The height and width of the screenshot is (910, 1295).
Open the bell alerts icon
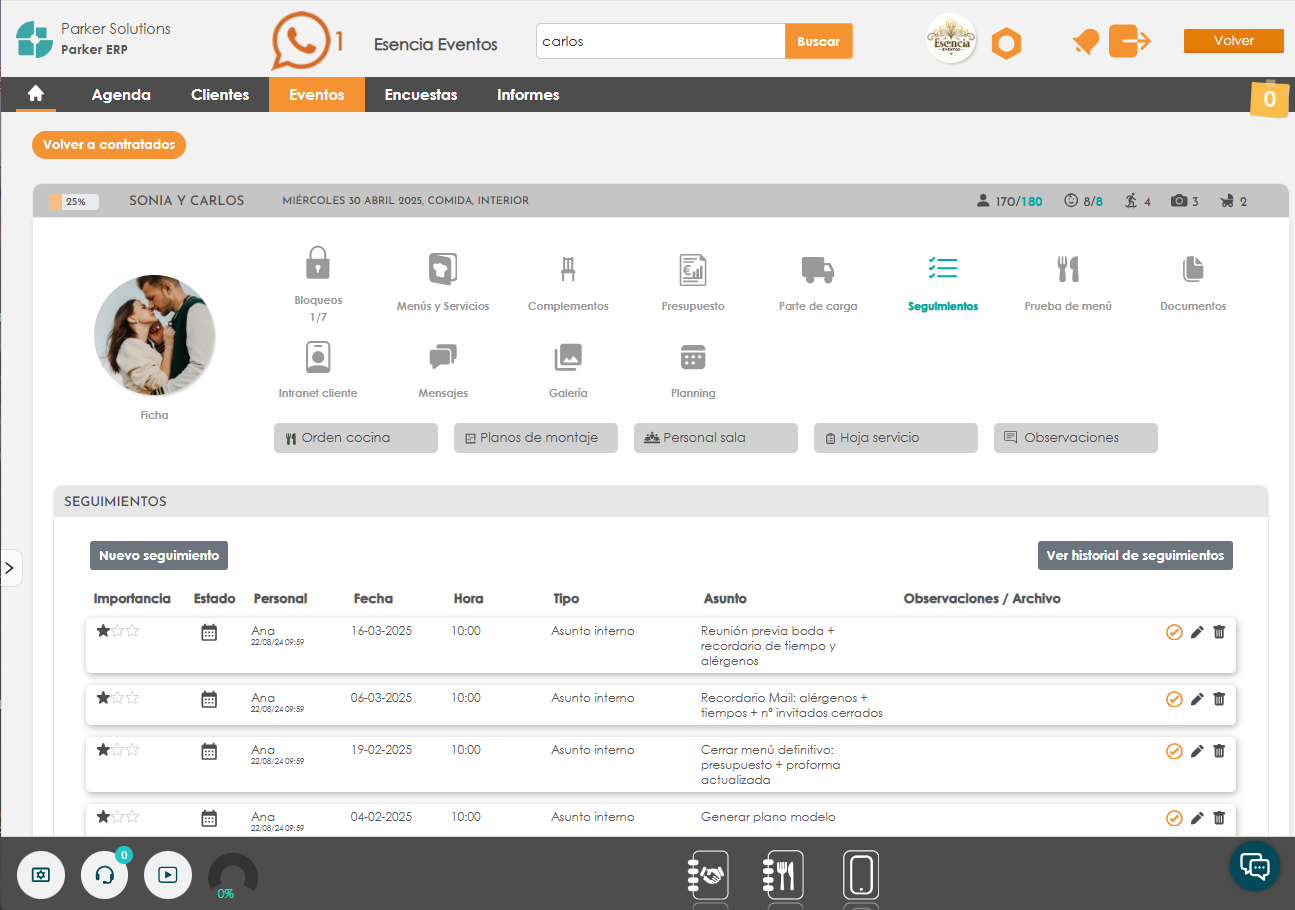coord(1085,42)
